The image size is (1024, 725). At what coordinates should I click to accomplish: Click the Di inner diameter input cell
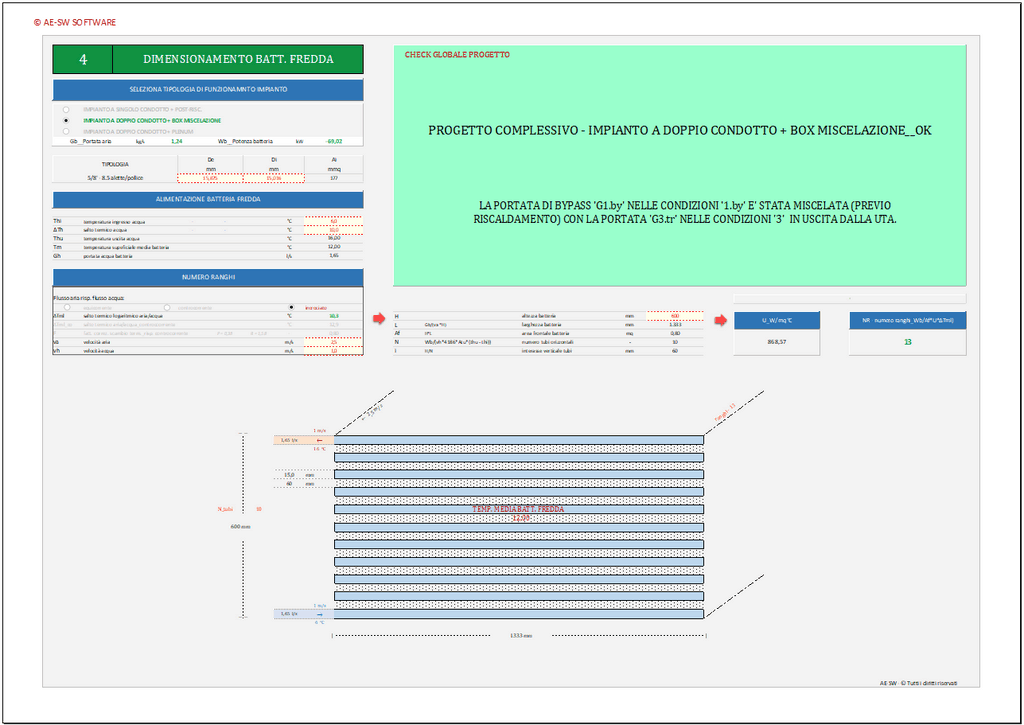[273, 178]
